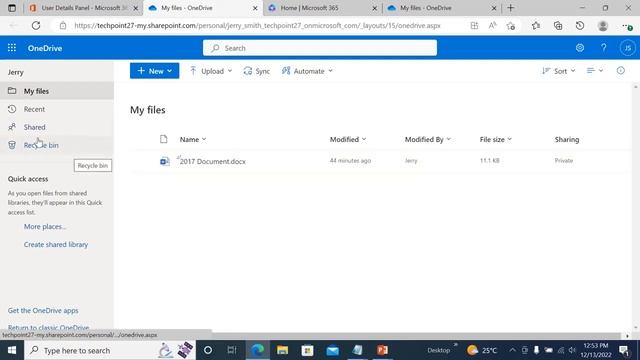This screenshot has width=640, height=360.
Task: Close the User Details Panel tab
Action: coord(136,8)
